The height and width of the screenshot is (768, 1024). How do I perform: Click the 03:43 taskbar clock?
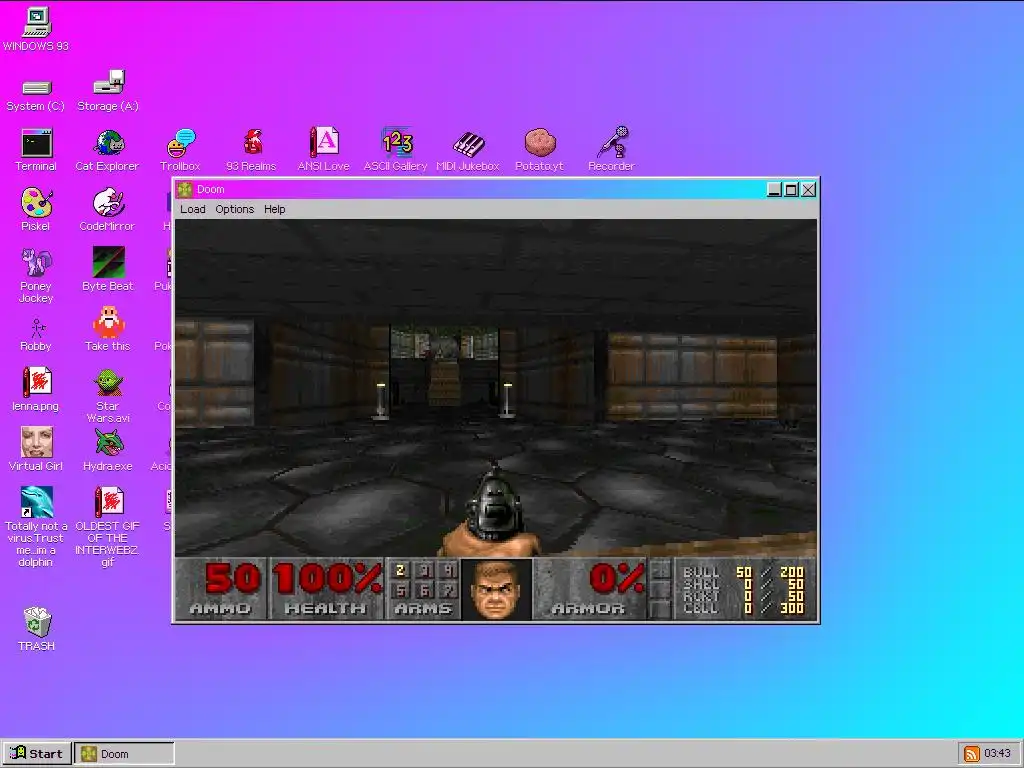pyautogui.click(x=997, y=754)
